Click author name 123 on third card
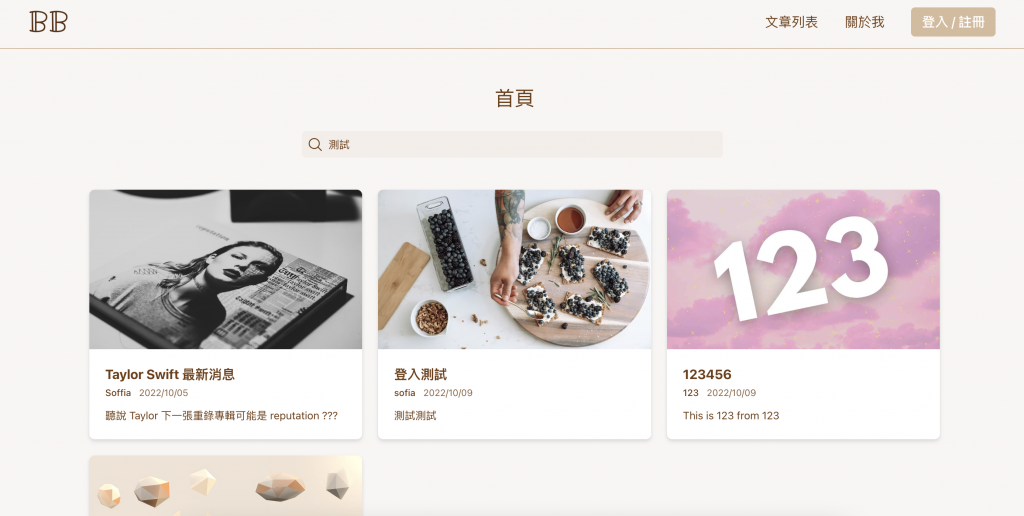 click(x=691, y=393)
